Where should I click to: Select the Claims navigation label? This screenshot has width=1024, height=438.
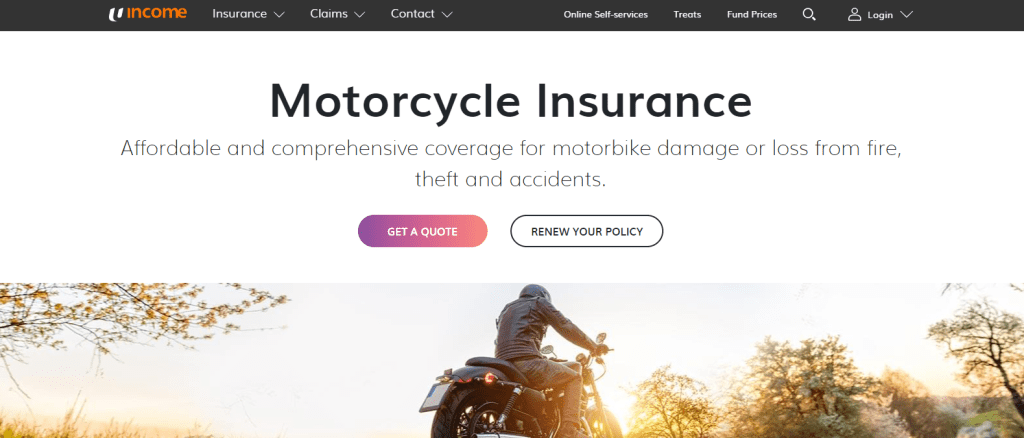328,14
